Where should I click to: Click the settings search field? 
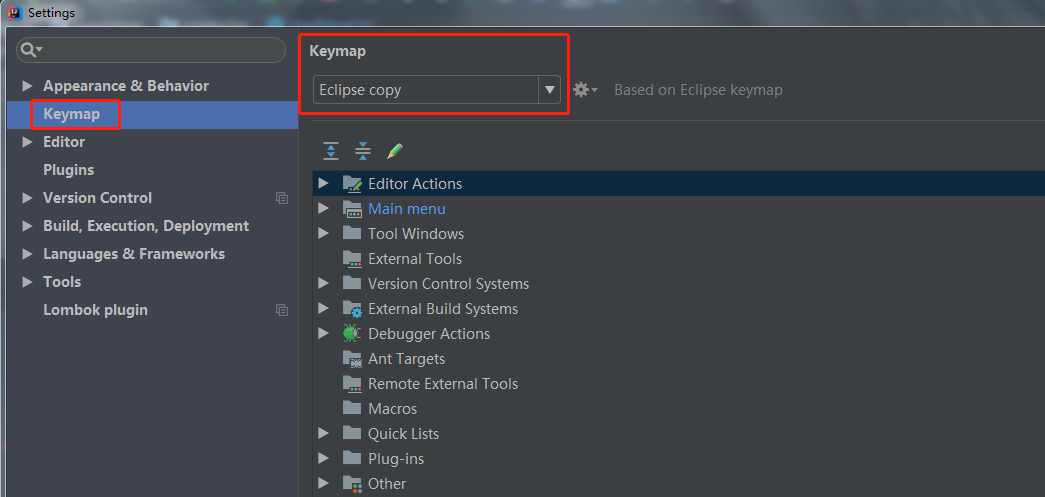click(160, 50)
